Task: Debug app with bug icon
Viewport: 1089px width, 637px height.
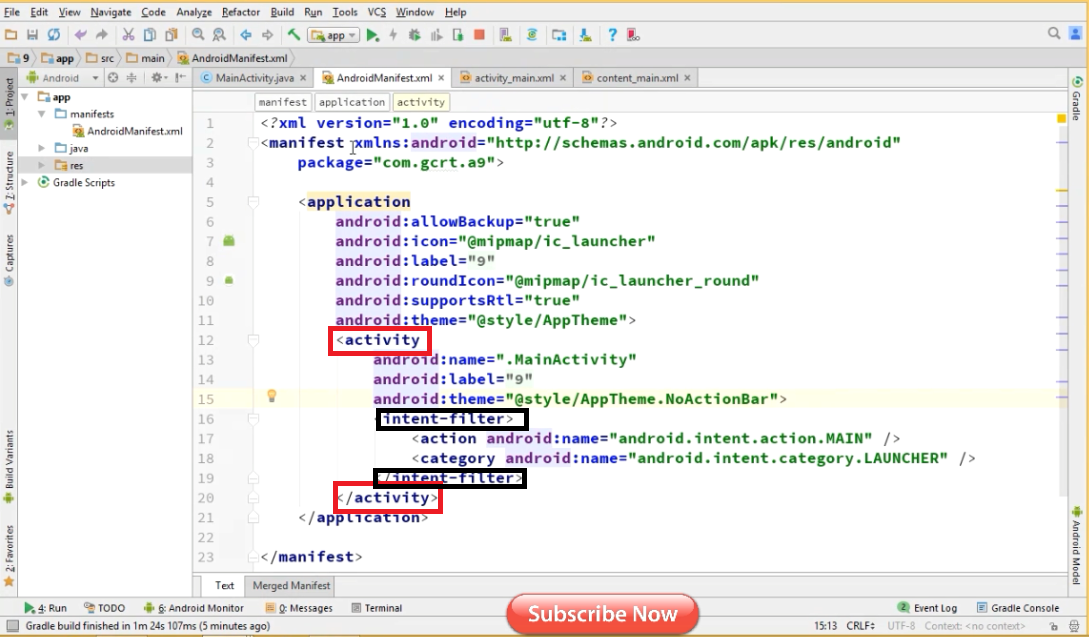Action: [x=415, y=35]
